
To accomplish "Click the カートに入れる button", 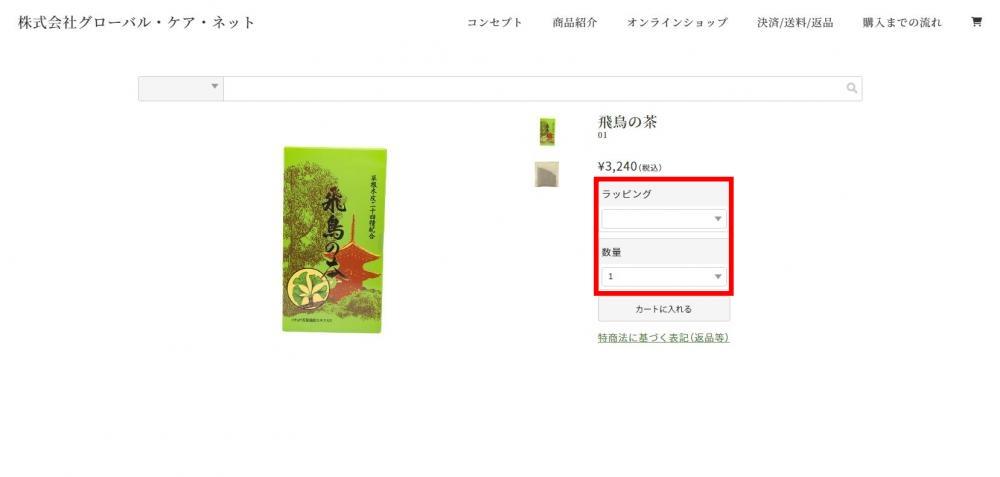I will [664, 309].
